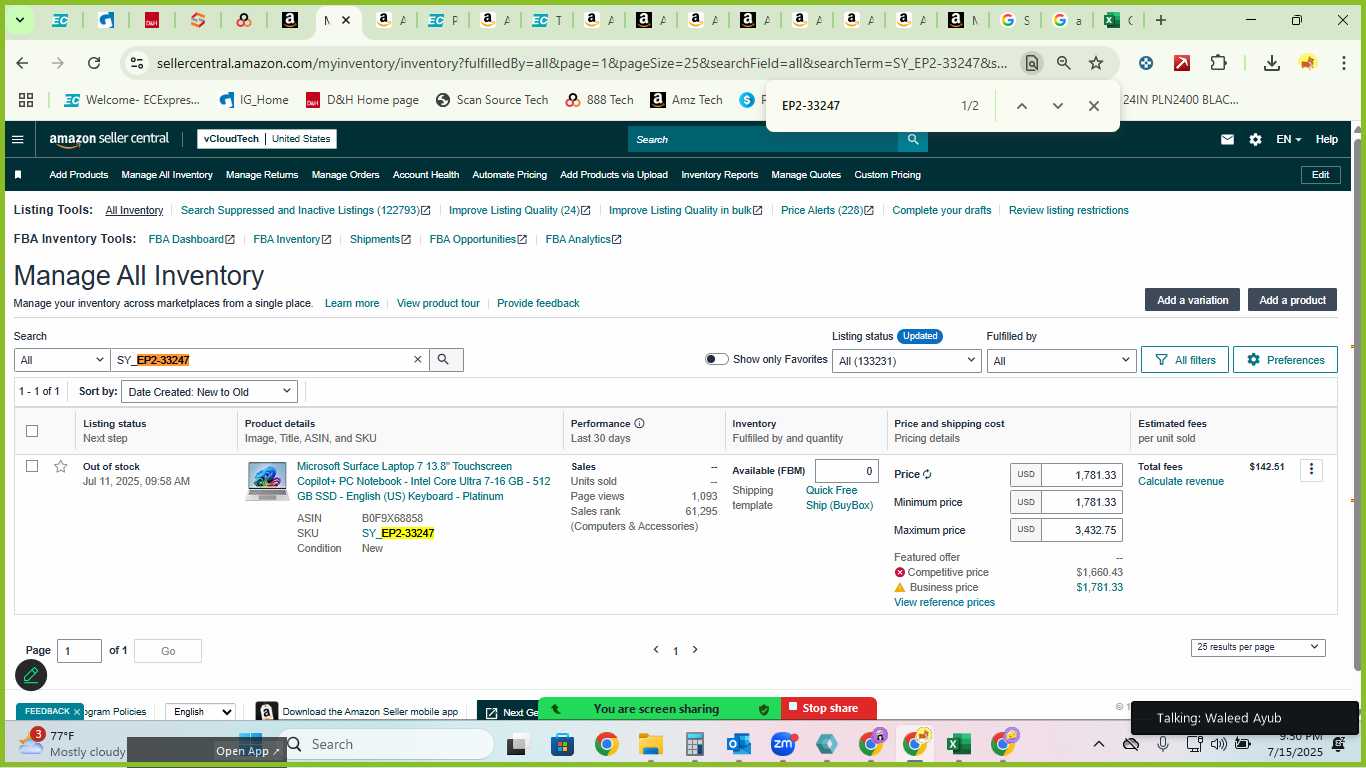Screen dimensions: 1366x768
Task: Open the green pencil annotate button
Action: click(x=31, y=675)
